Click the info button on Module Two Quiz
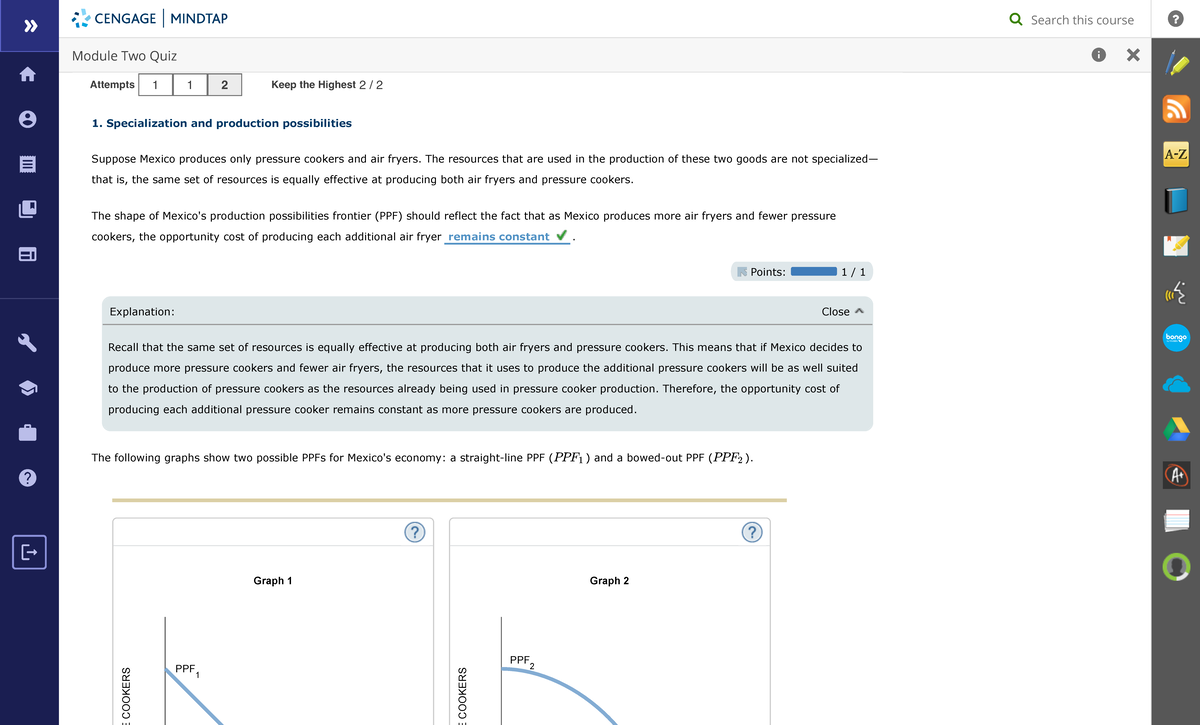Screen dimensions: 1200x725 1098,56
